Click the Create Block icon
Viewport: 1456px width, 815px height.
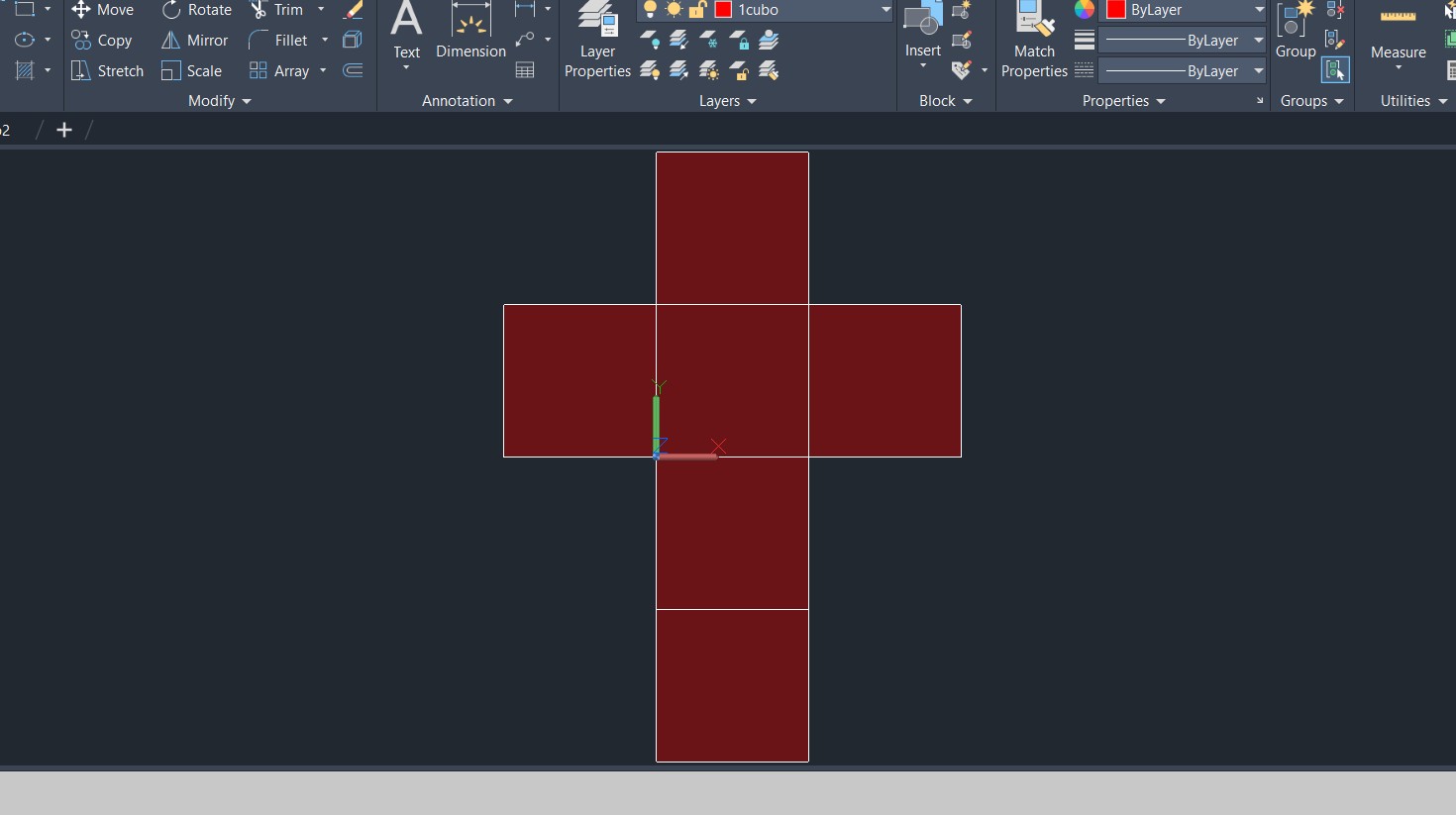pos(961,10)
